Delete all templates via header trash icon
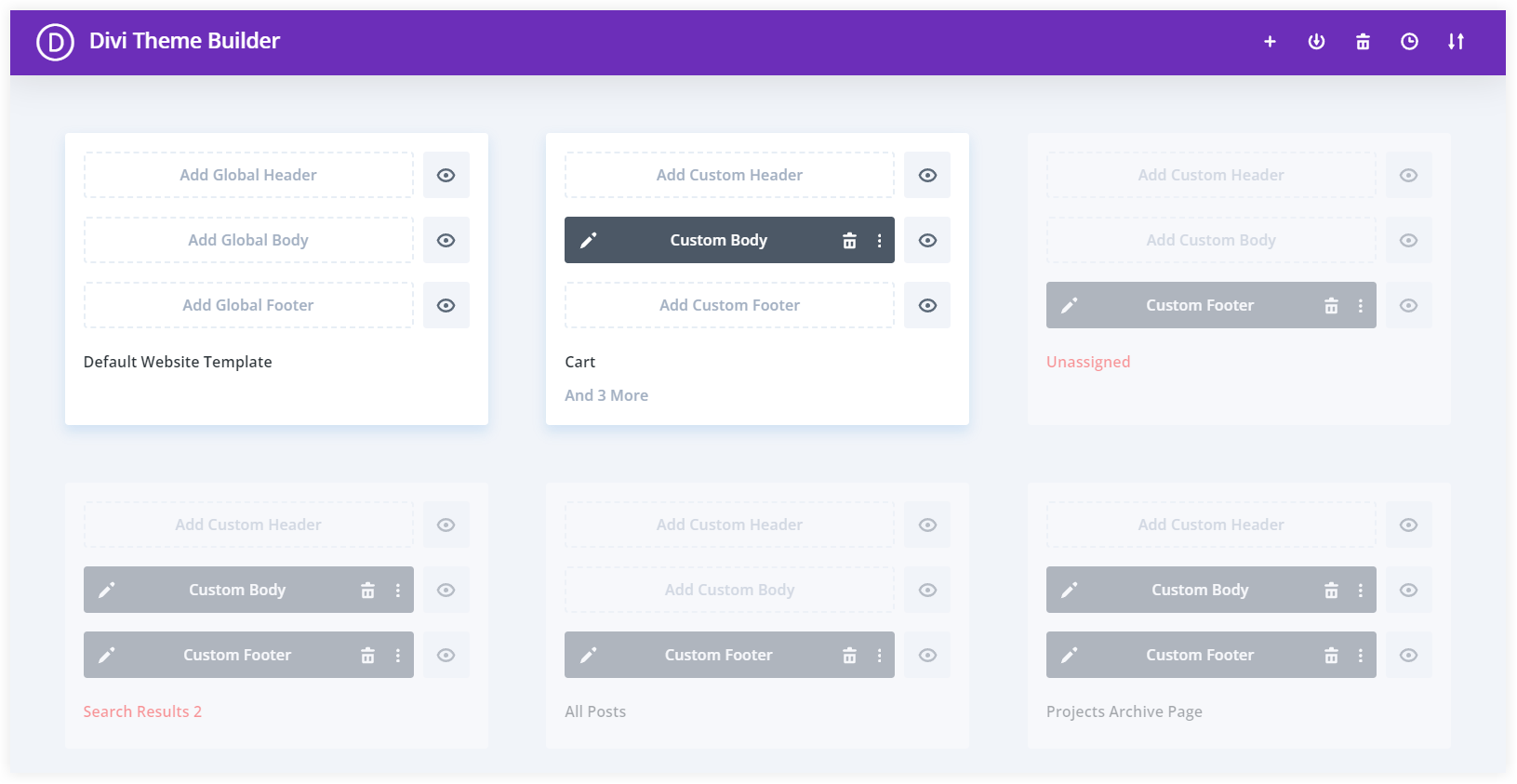Viewport: 1517px width, 784px height. (1363, 42)
